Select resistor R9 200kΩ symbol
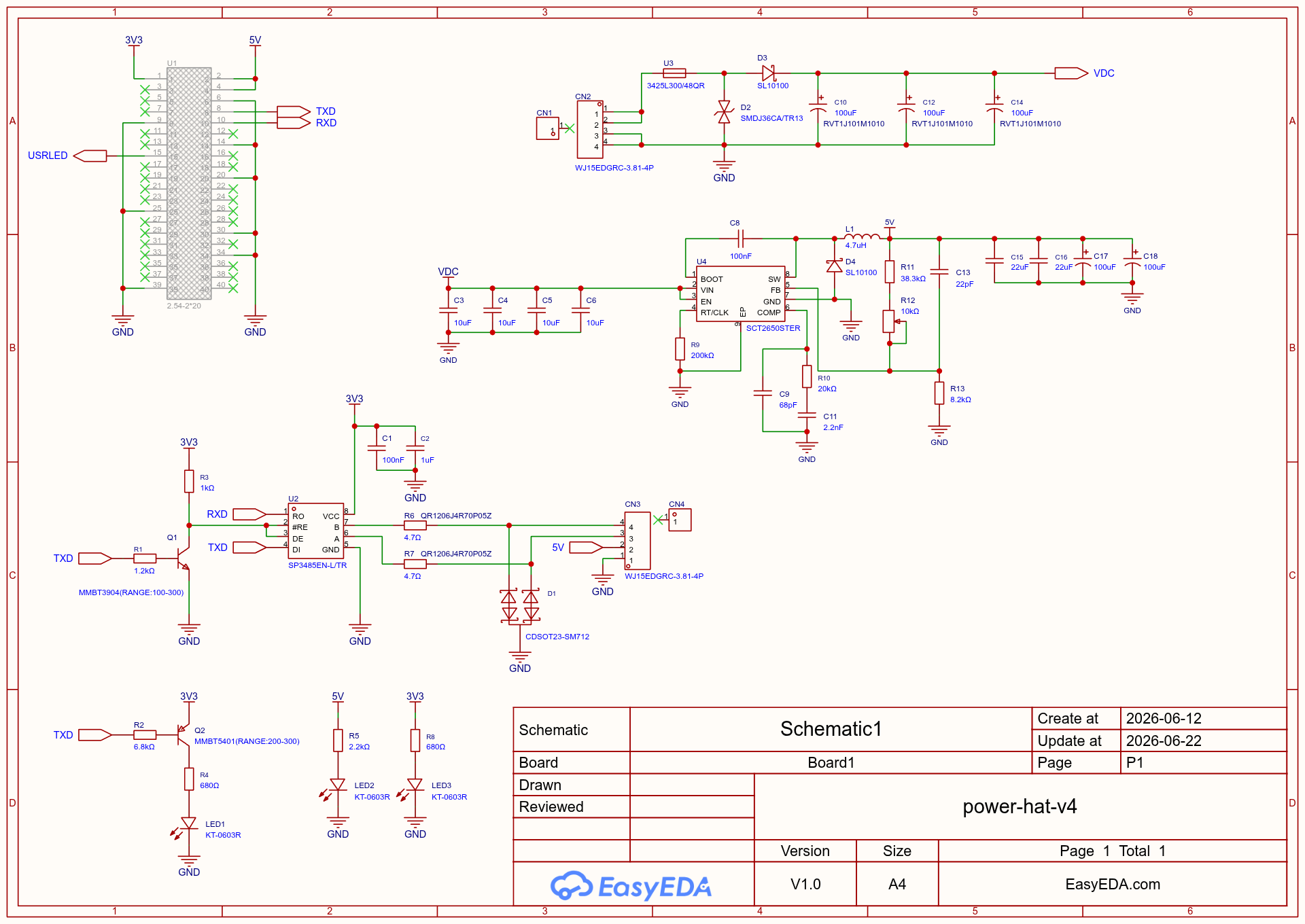Screen dimensions: 1305x924 [680, 349]
